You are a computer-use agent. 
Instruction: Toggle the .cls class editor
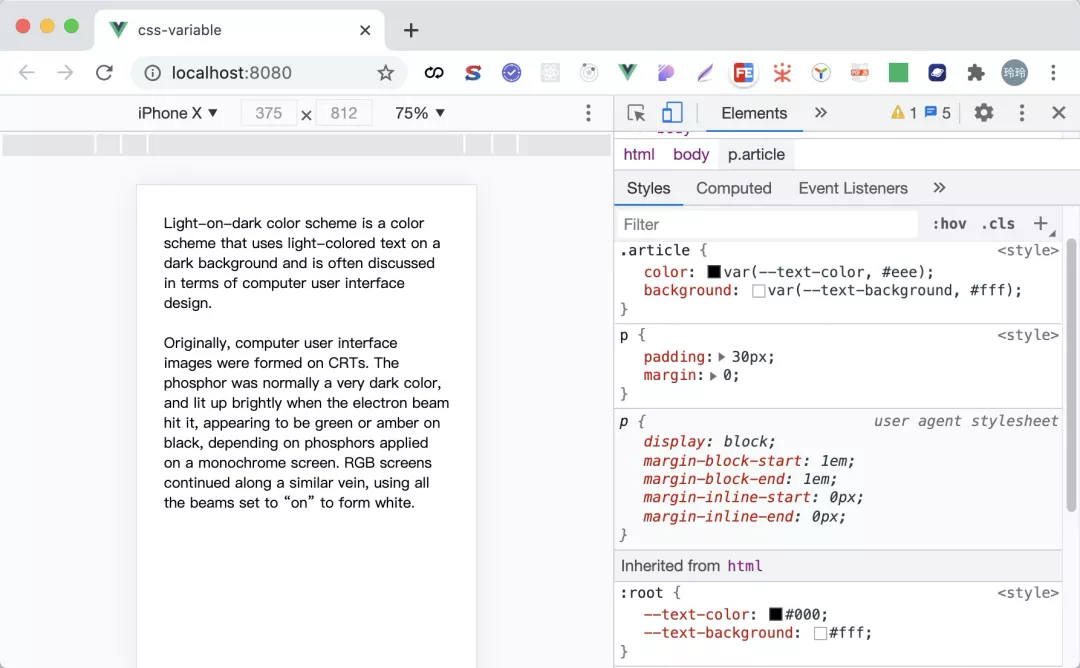[998, 224]
